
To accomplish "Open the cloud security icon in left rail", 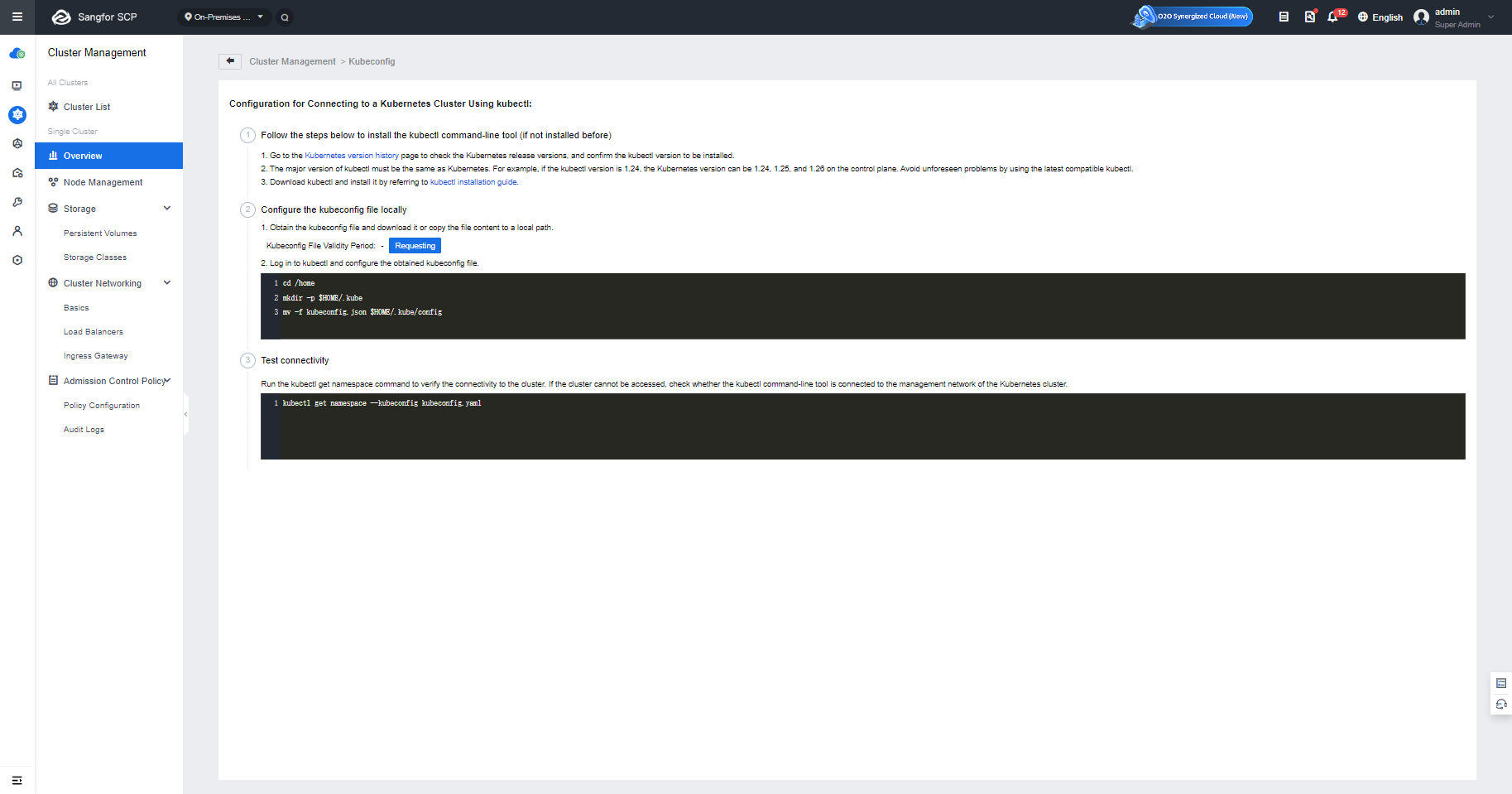I will [x=17, y=173].
